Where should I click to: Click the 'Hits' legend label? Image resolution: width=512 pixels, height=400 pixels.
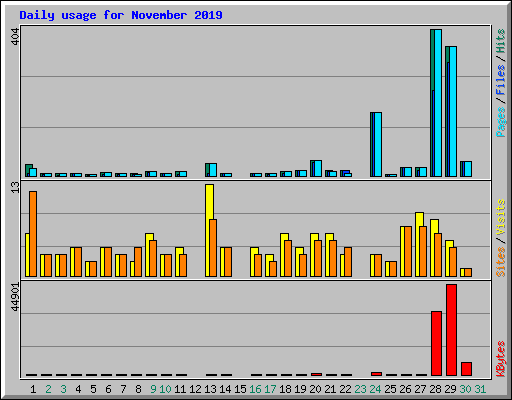click(x=501, y=41)
